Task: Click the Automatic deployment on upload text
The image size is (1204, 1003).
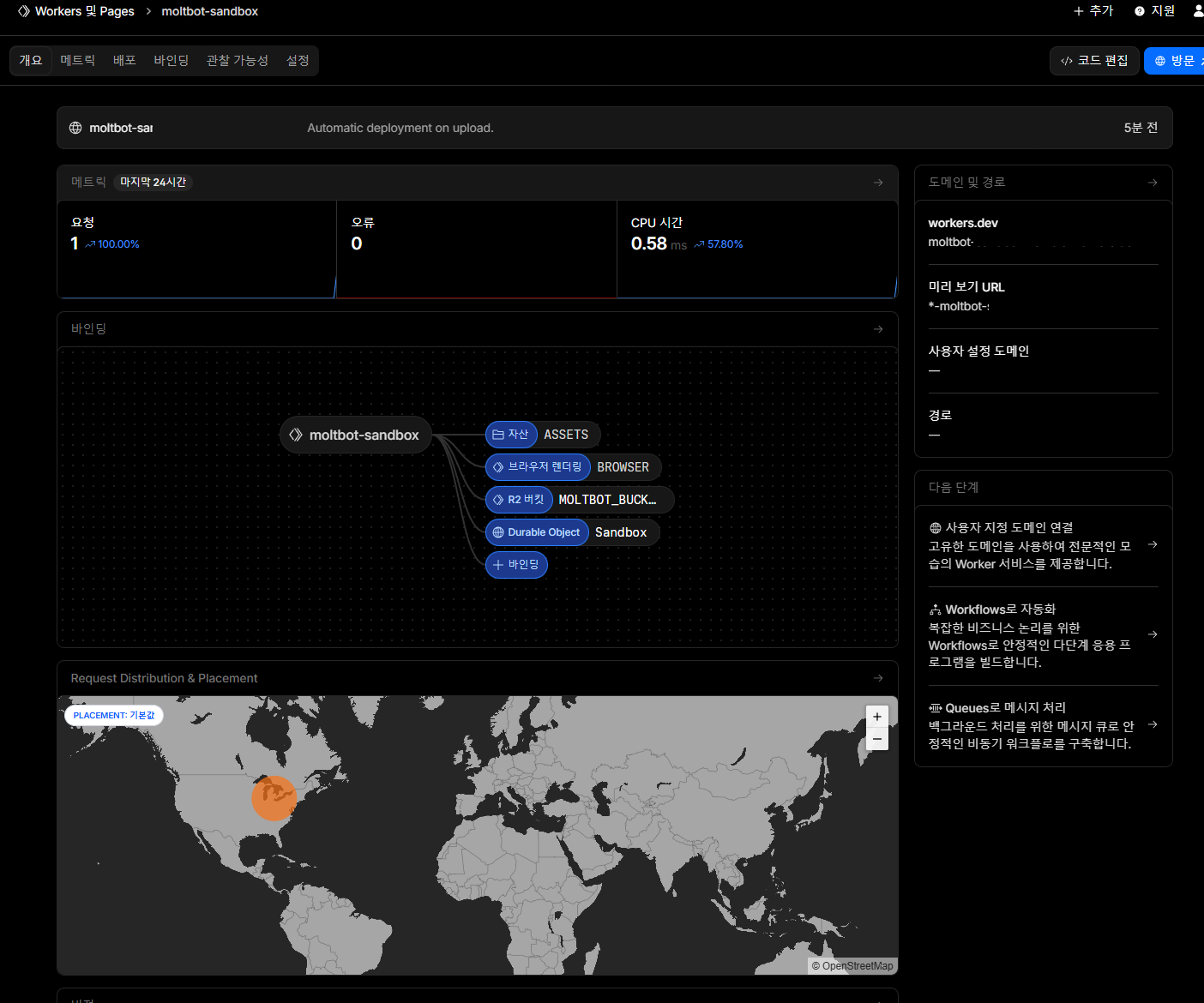Action: point(400,128)
